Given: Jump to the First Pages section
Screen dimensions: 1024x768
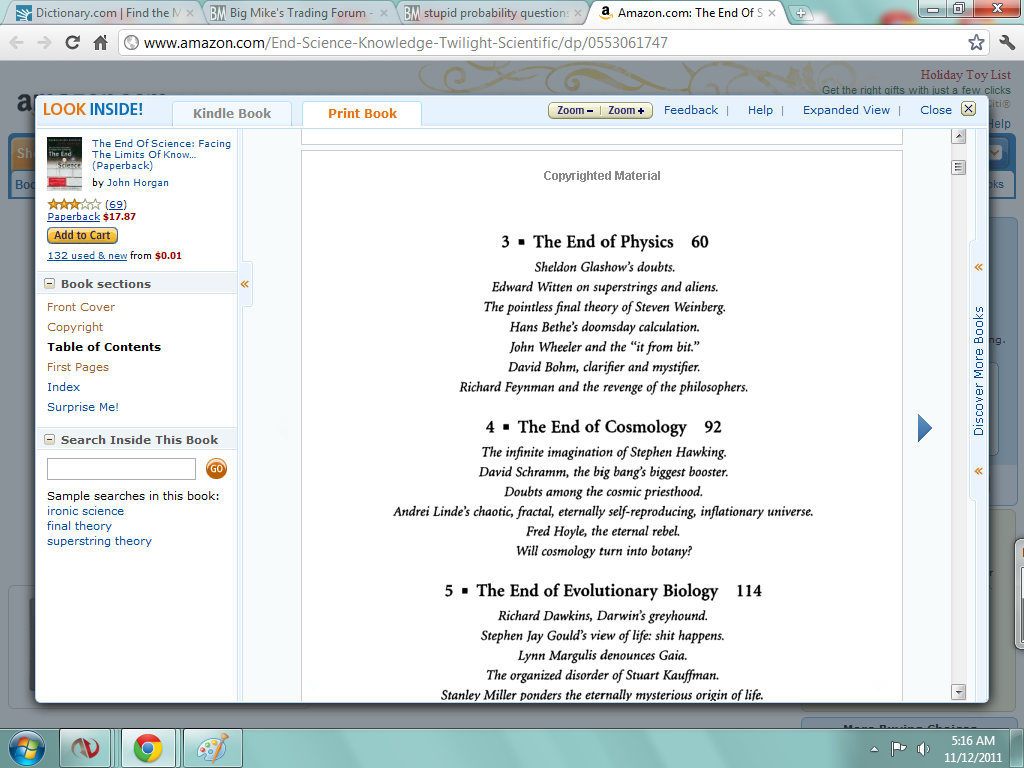Looking at the screenshot, I should (x=78, y=367).
